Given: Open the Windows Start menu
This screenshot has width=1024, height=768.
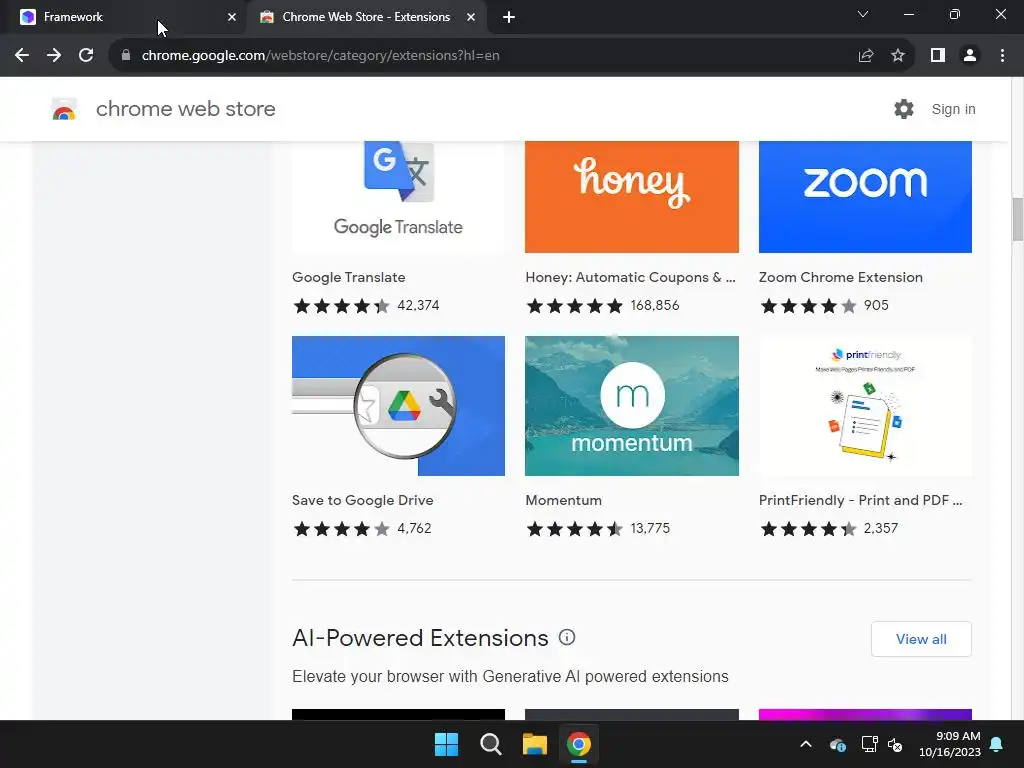Looking at the screenshot, I should pos(447,744).
